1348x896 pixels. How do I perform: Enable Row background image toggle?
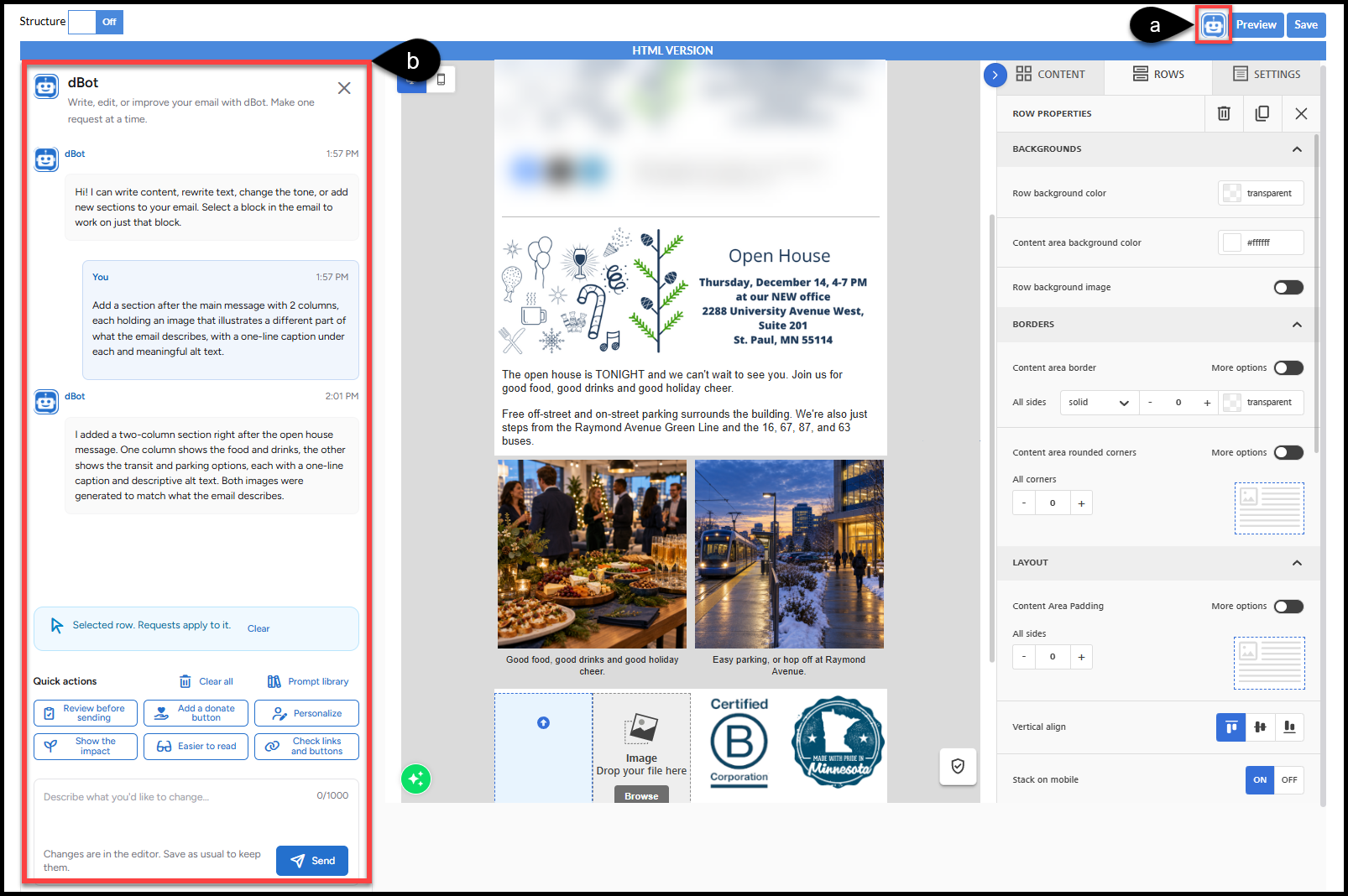1288,288
